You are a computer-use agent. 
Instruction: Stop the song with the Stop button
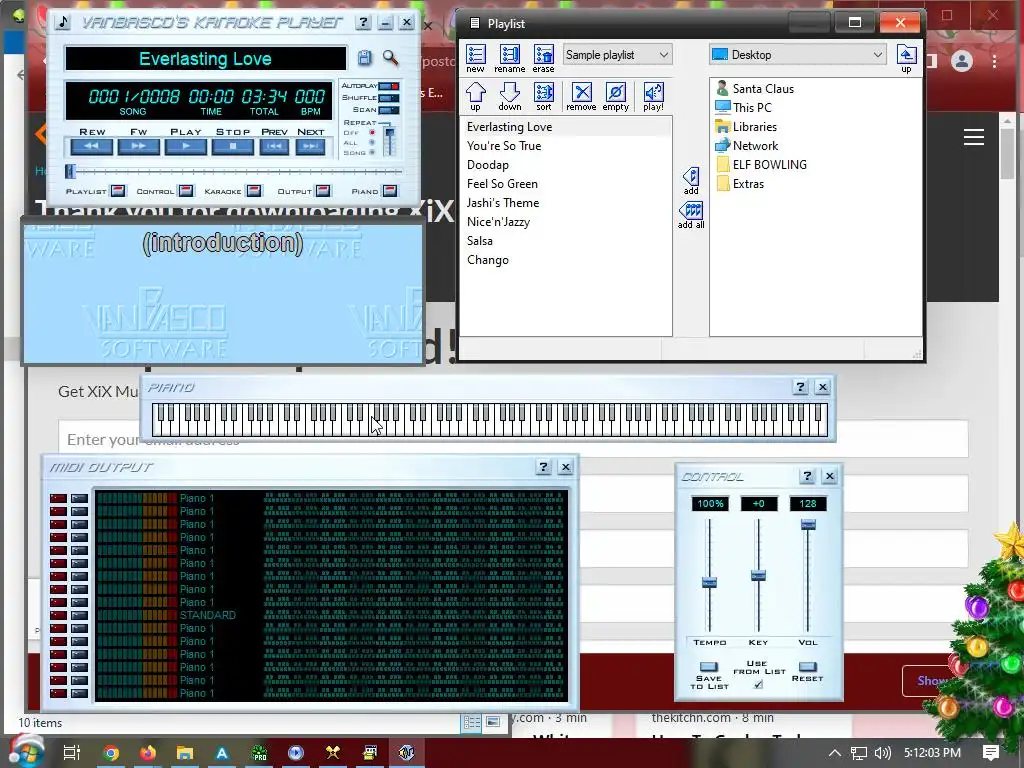point(232,146)
